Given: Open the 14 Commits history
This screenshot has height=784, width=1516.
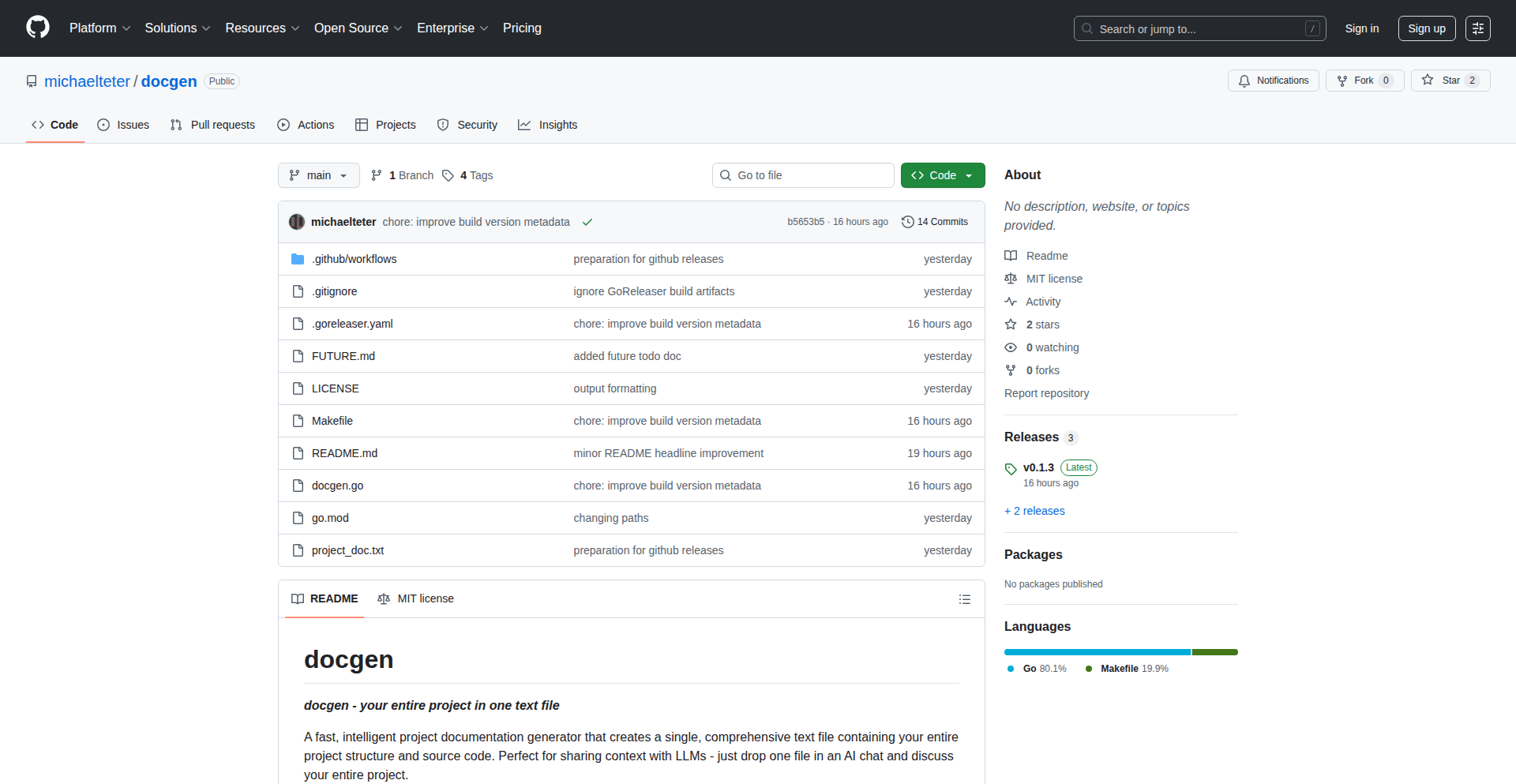Looking at the screenshot, I should point(935,222).
